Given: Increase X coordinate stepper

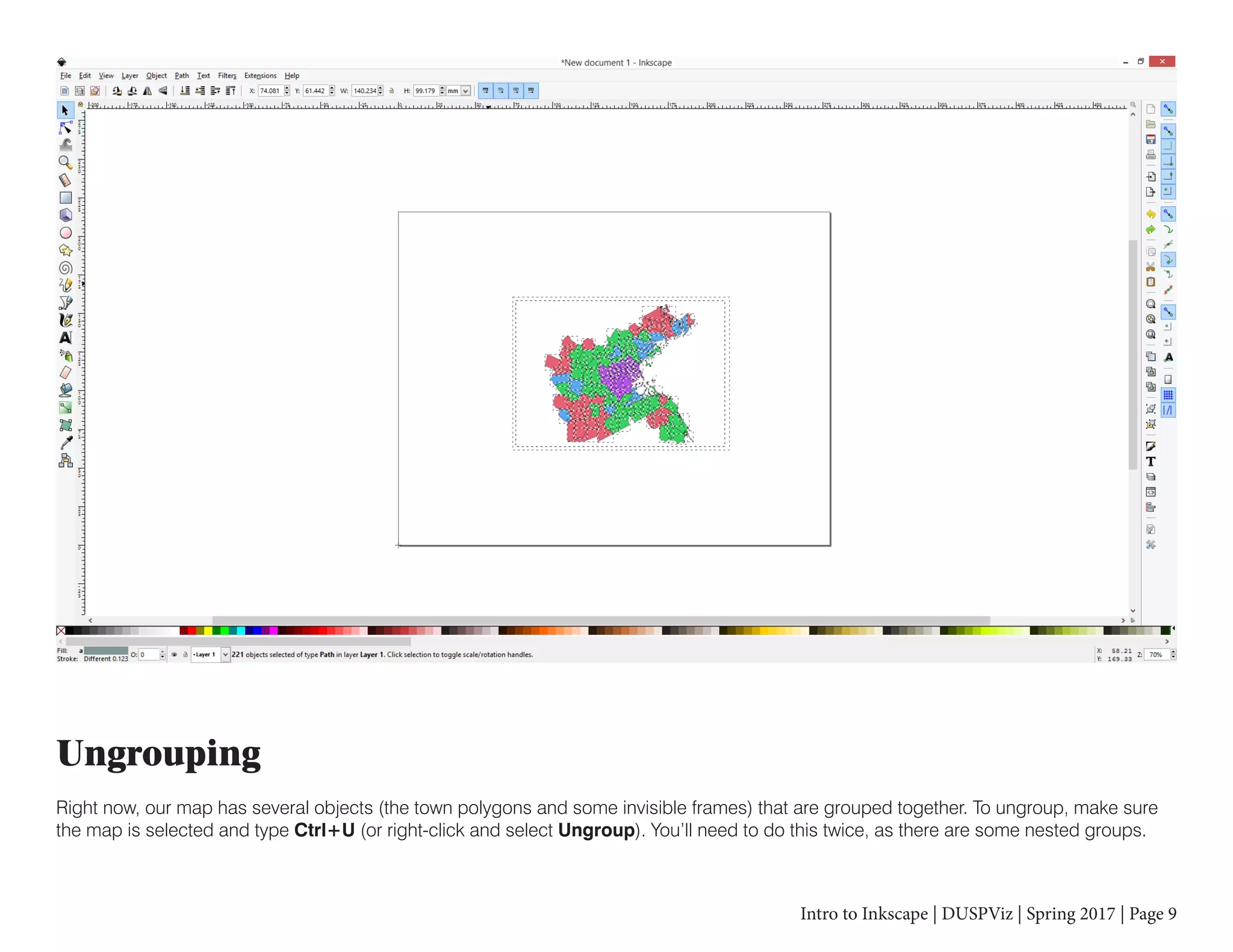Looking at the screenshot, I should click(x=287, y=88).
